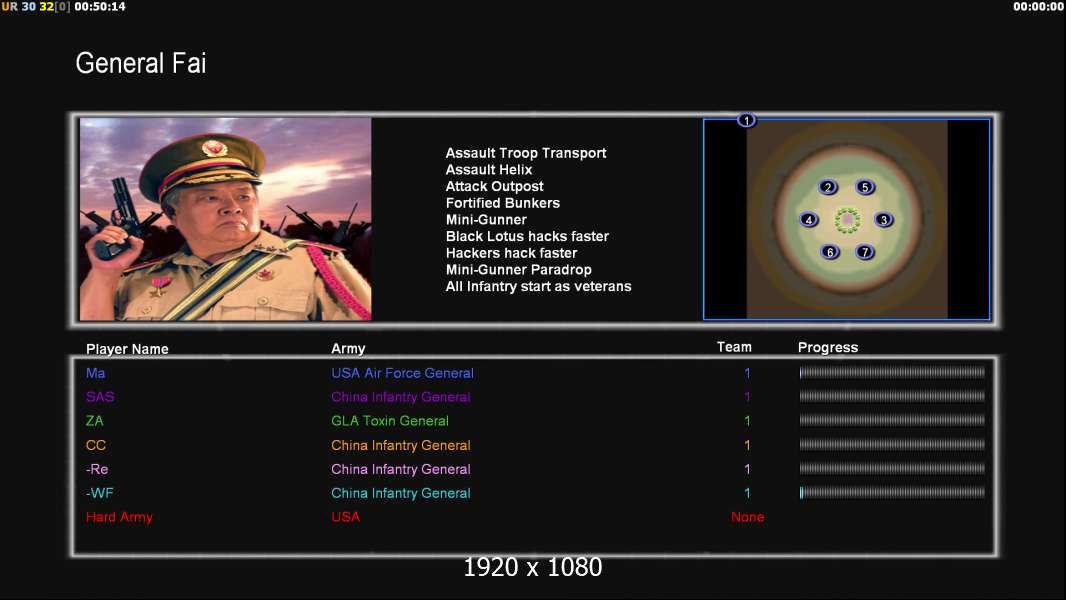Click the 'Team' column header
This screenshot has height=600, width=1066.
coord(734,347)
